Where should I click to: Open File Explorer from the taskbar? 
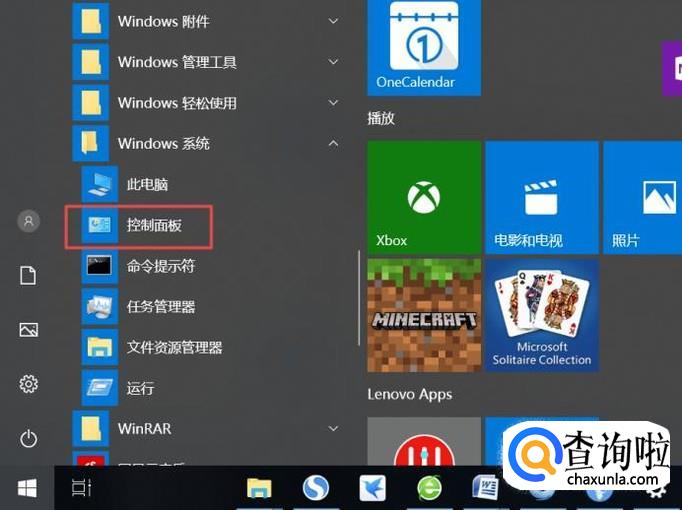coord(259,488)
